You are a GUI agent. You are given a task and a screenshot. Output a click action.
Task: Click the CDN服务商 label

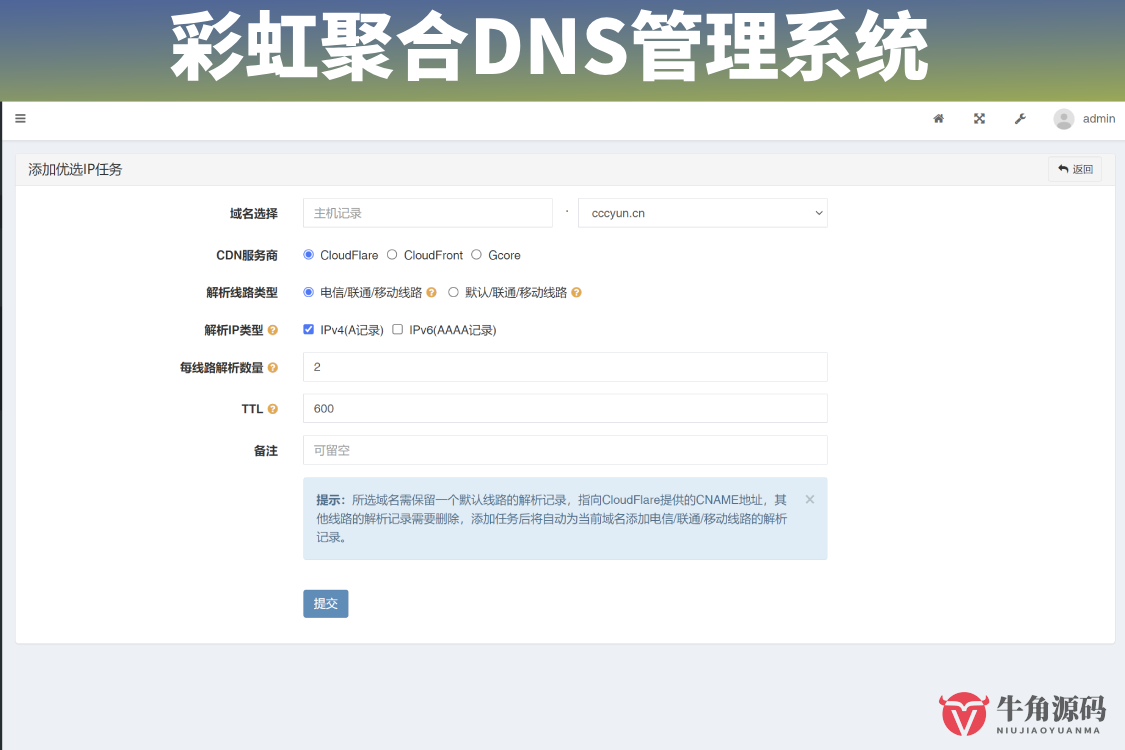[247, 256]
